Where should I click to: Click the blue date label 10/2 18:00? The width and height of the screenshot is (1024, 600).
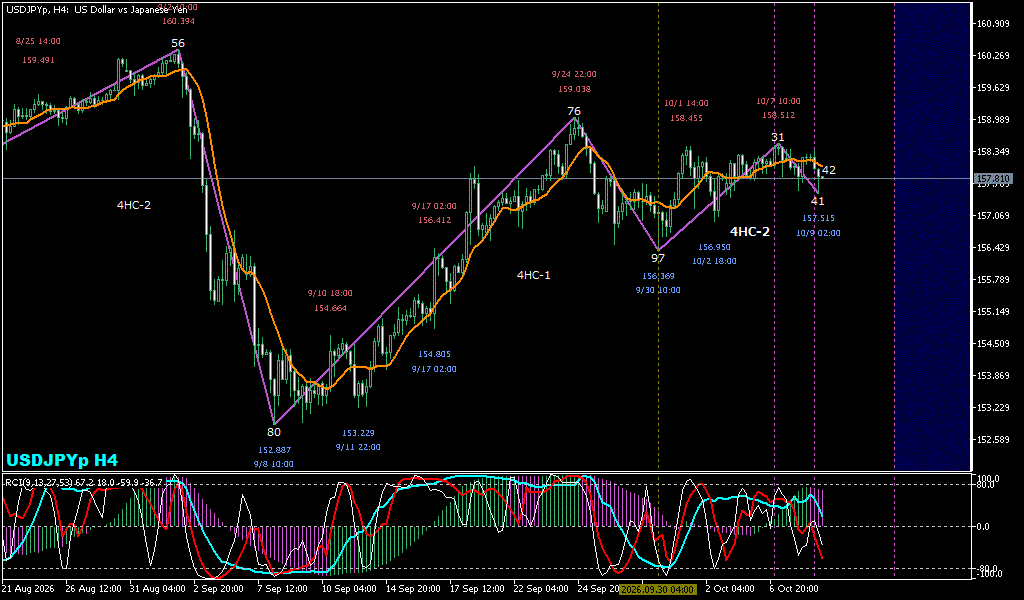click(714, 261)
